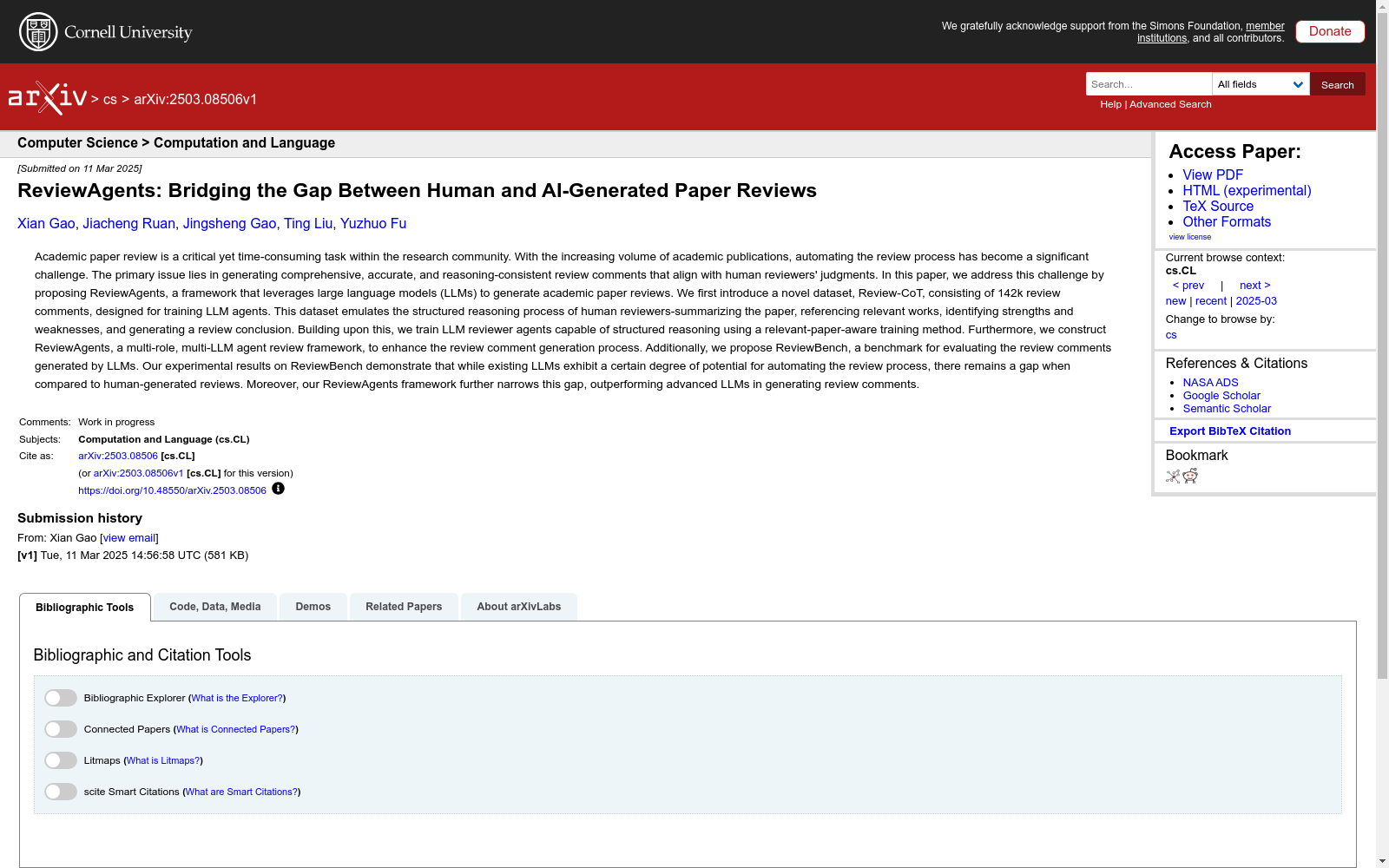Switch to Bibliographic Tools tab

point(85,608)
